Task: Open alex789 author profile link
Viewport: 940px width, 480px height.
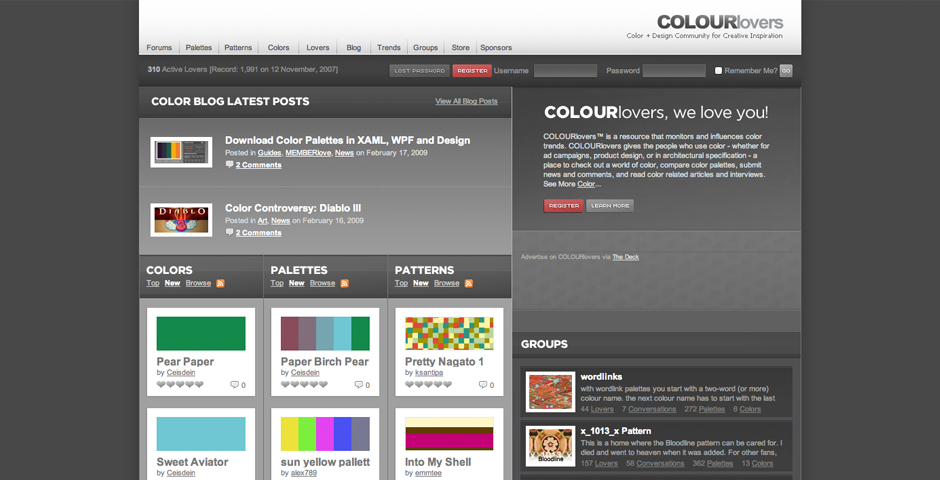Action: coord(304,473)
